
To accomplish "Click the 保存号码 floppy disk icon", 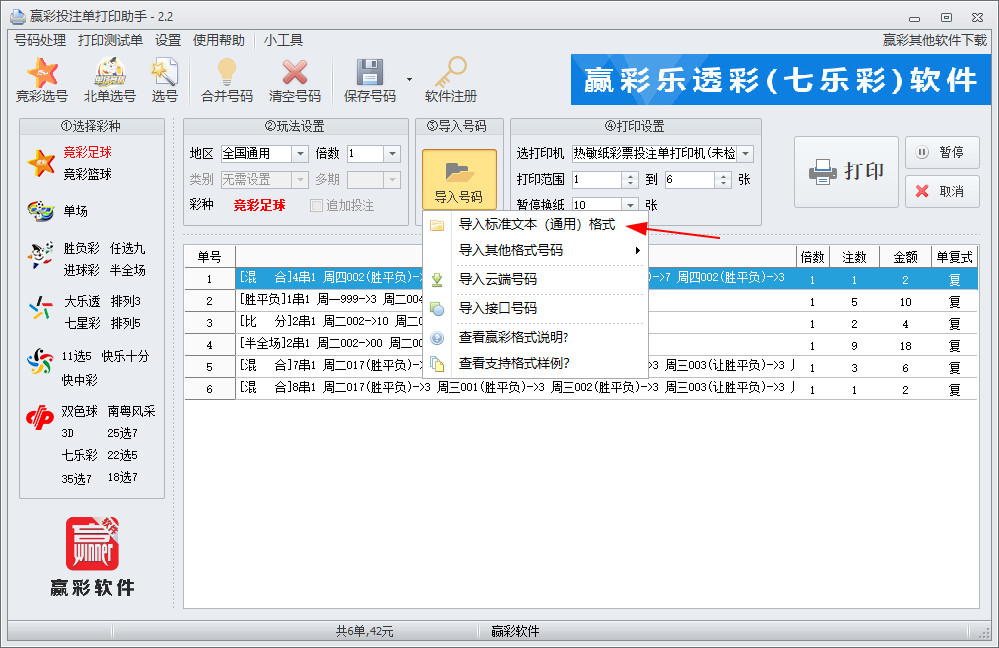I will tap(370, 72).
